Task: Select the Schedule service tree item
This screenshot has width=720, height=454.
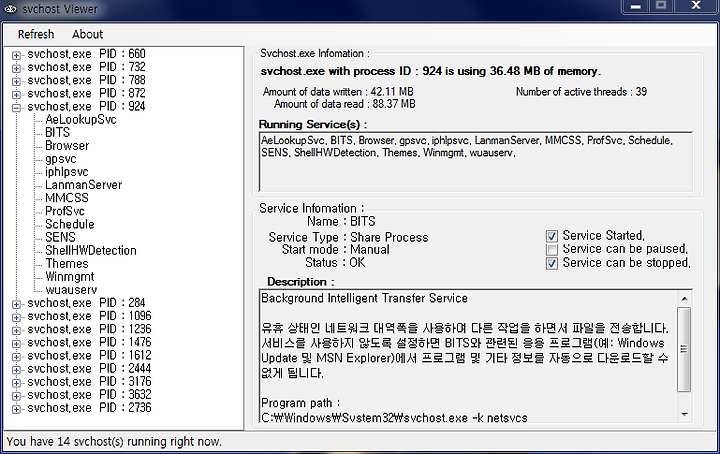Action: pyautogui.click(x=70, y=224)
